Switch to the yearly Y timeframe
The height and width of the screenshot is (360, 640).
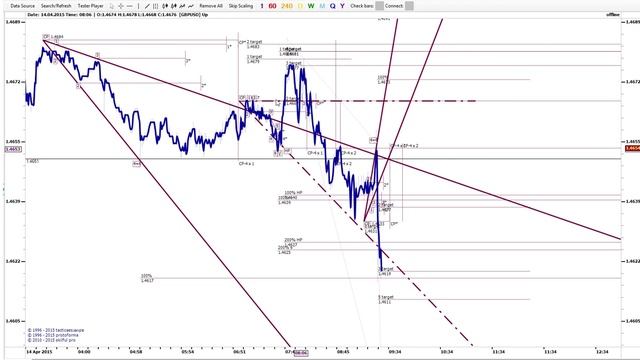click(342, 6)
